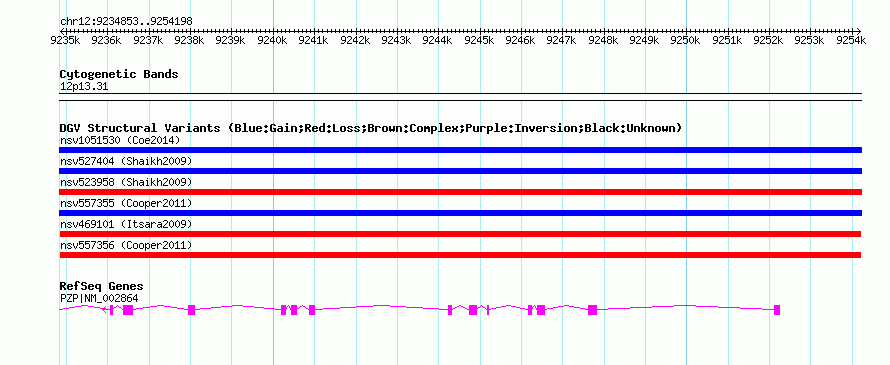Select the 9246k ruler tick label
This screenshot has height=365, width=890.
(520, 40)
